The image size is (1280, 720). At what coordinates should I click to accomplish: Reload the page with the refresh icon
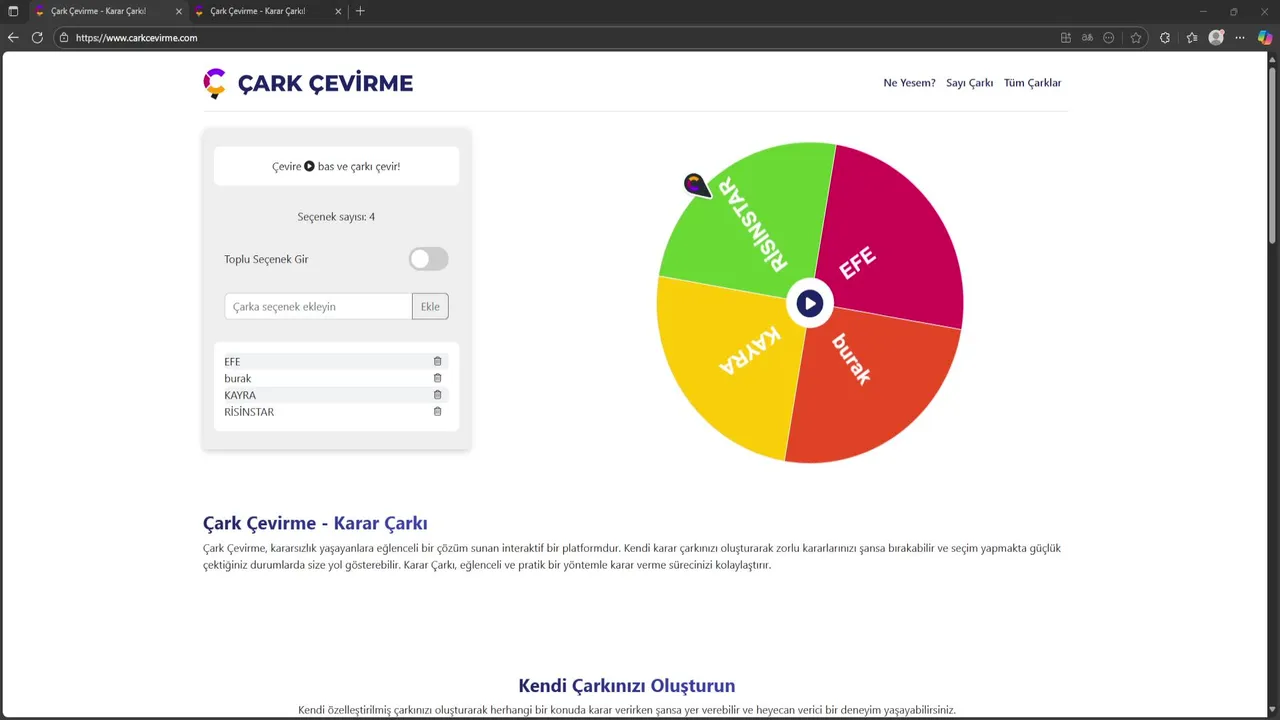(x=37, y=38)
